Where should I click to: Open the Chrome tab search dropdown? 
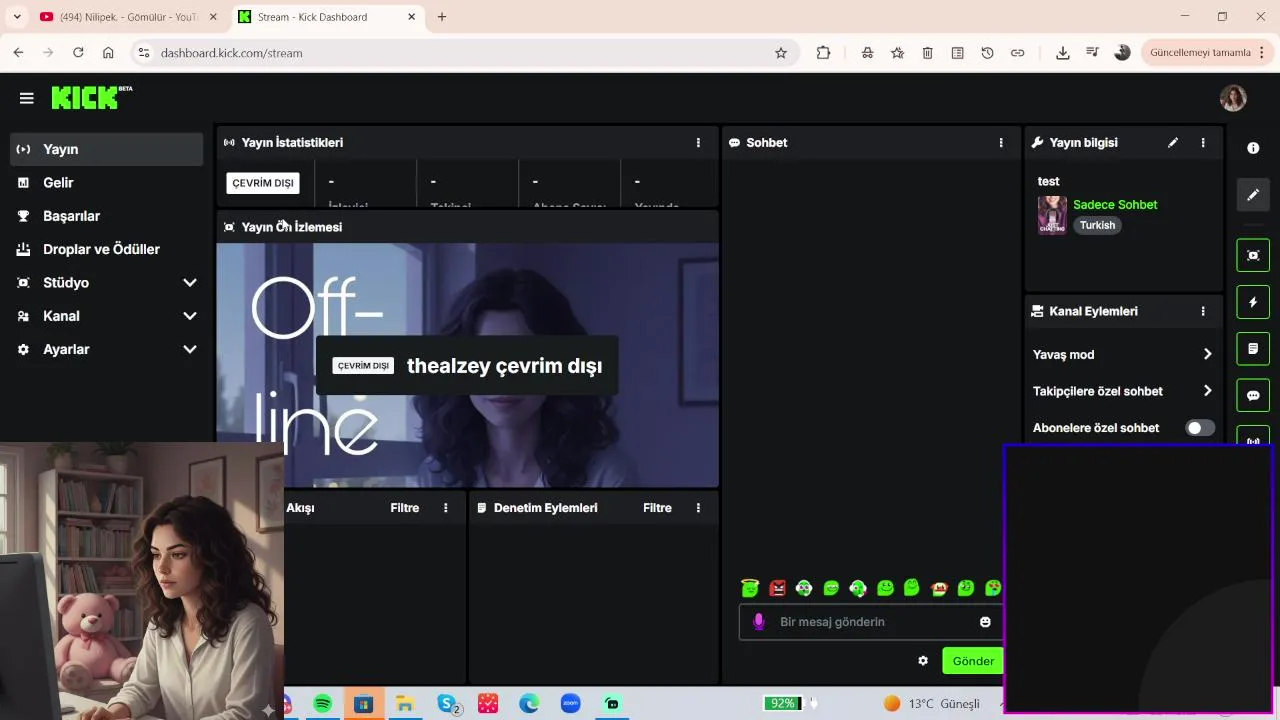17,17
